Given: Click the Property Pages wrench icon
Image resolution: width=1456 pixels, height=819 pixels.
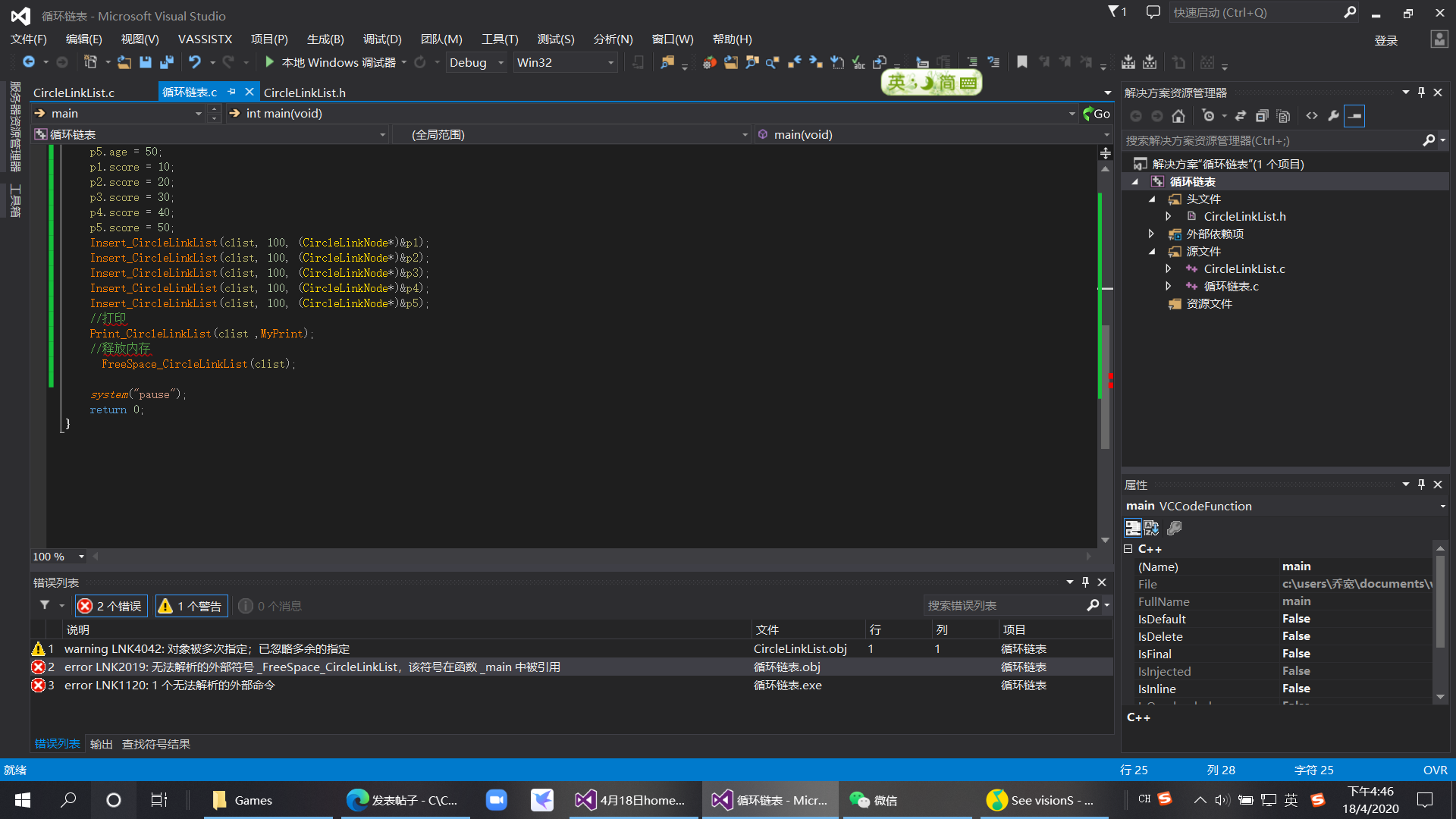Looking at the screenshot, I should point(1174,528).
